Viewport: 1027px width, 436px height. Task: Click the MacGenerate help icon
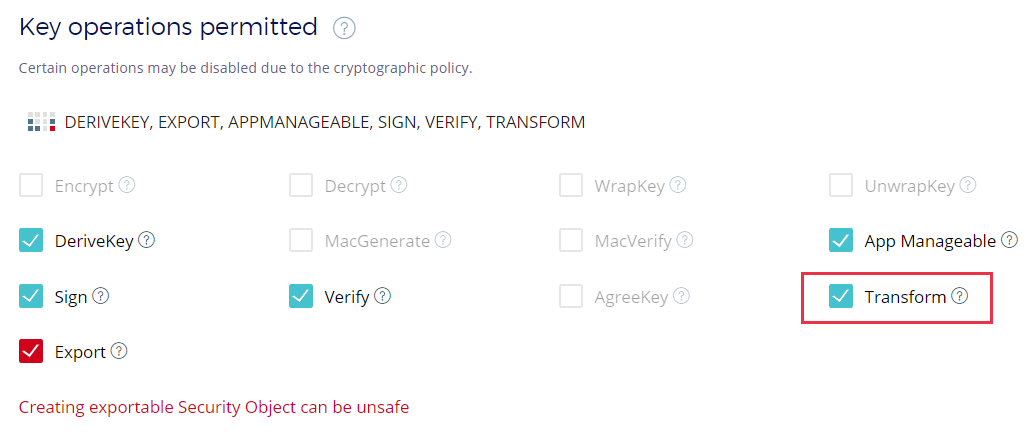(x=443, y=240)
